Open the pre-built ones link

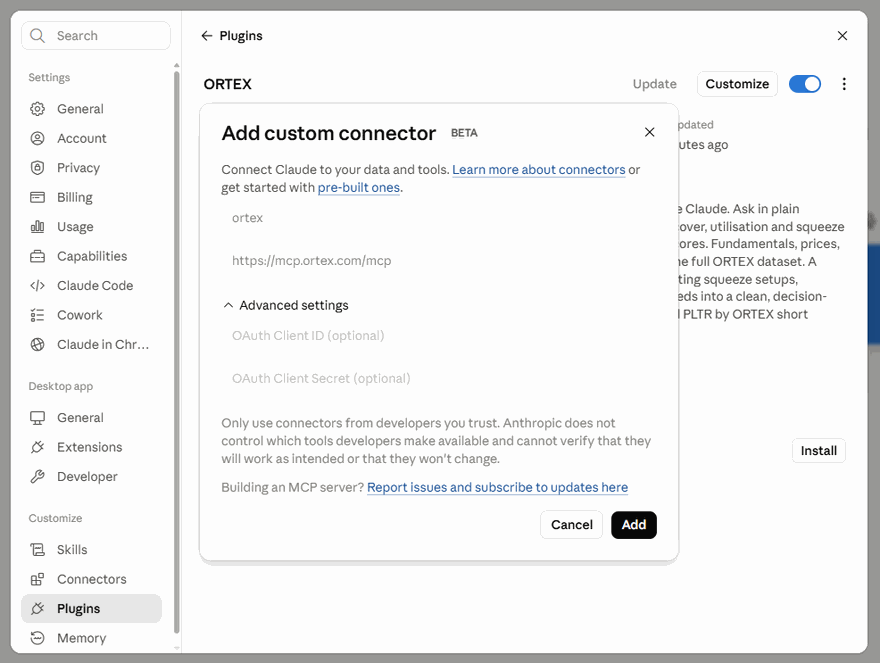point(359,188)
